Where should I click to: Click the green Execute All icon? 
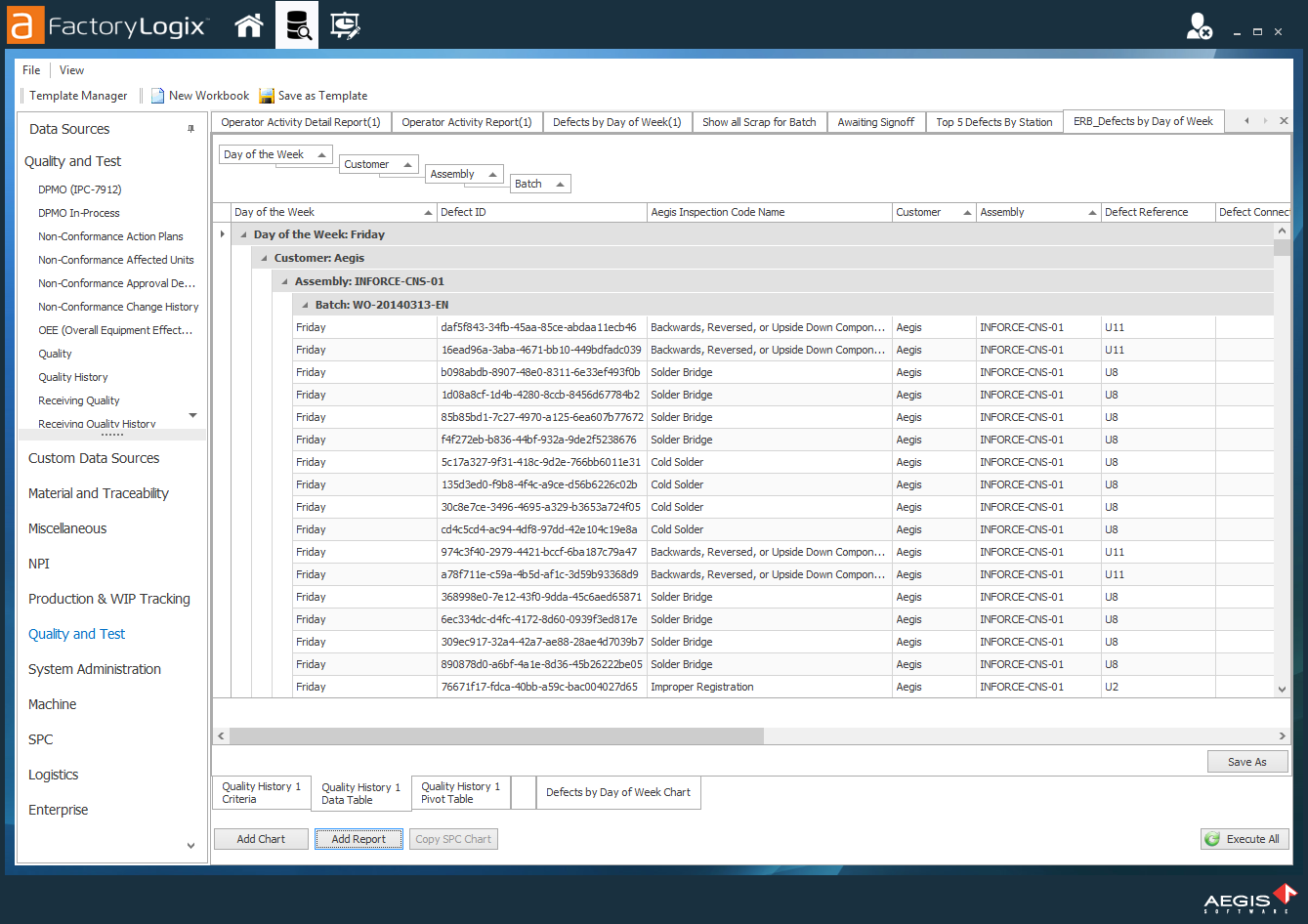coord(1213,838)
